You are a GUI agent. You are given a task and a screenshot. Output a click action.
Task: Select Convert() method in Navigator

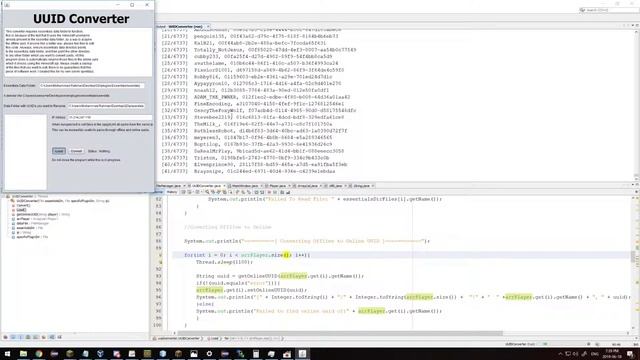tap(23, 205)
